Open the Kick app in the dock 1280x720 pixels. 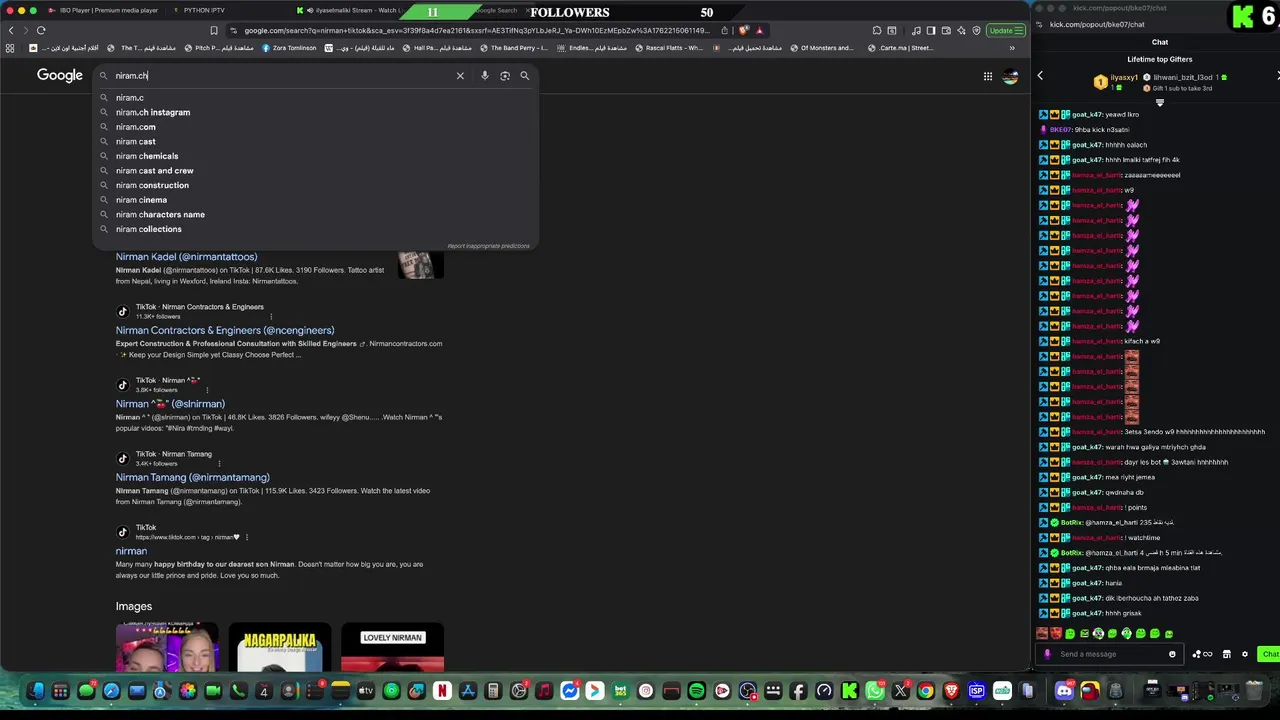tap(850, 691)
